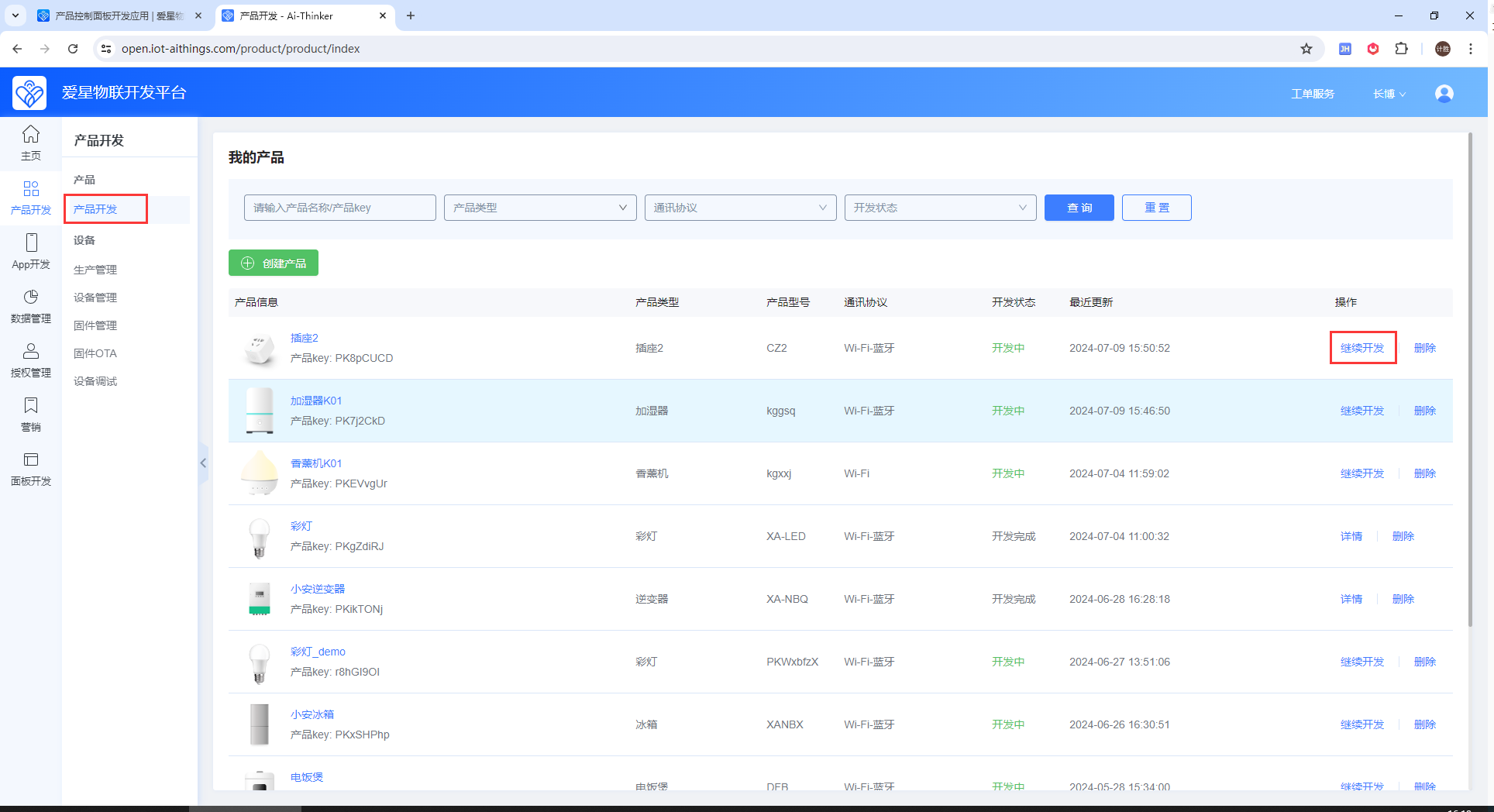Open 设备调试 in the submenu
This screenshot has width=1494, height=812.
[95, 381]
